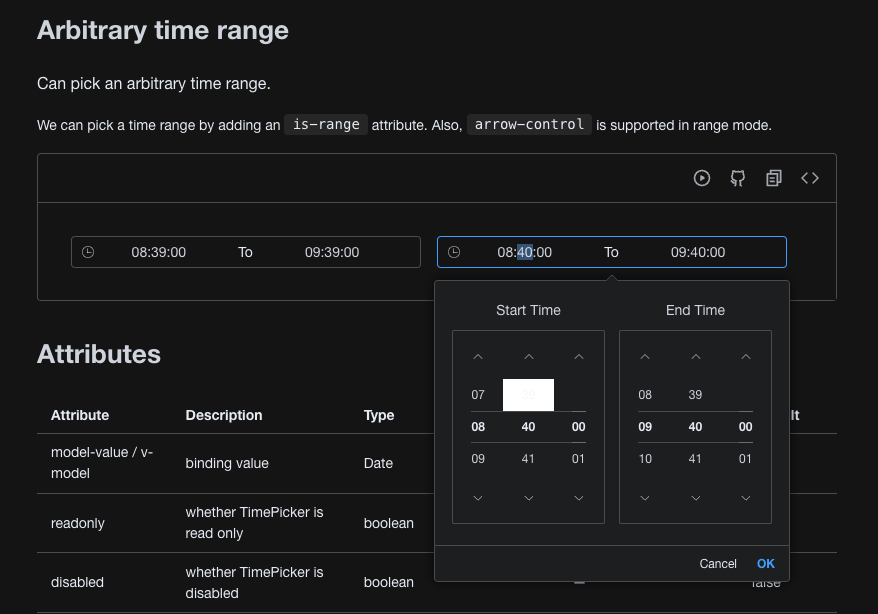878x614 pixels.
Task: Increase start time hour with up arrow
Action: coord(478,357)
